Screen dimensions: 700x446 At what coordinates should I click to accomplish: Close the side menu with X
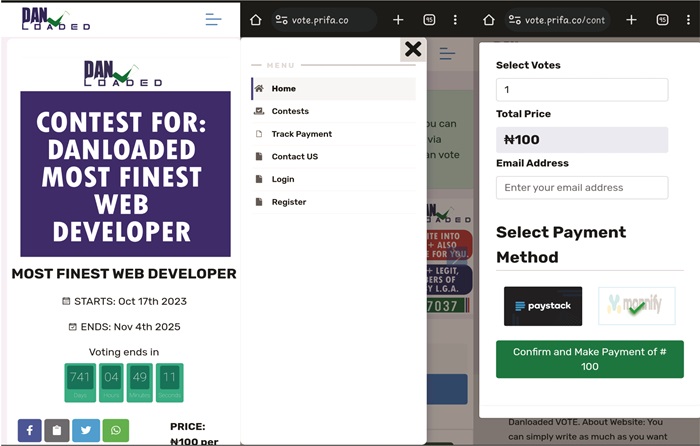tap(413, 49)
